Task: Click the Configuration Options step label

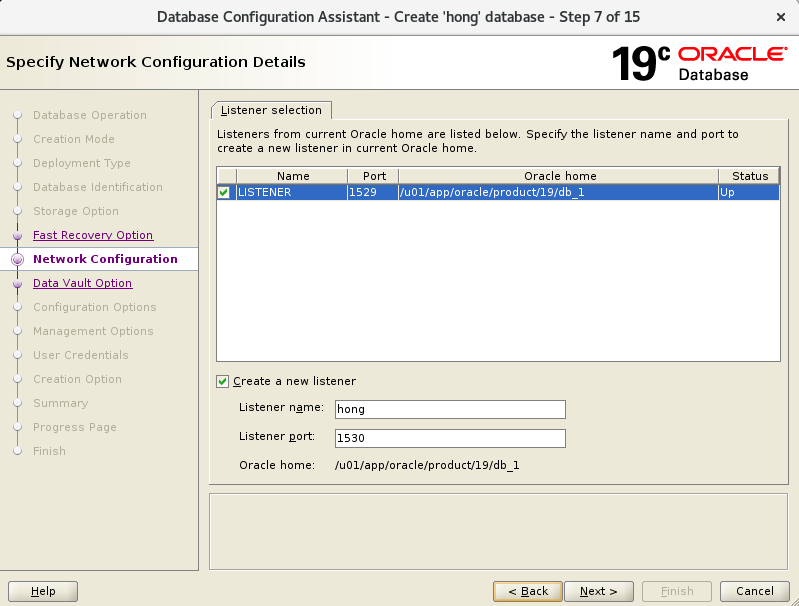Action: click(x=95, y=307)
